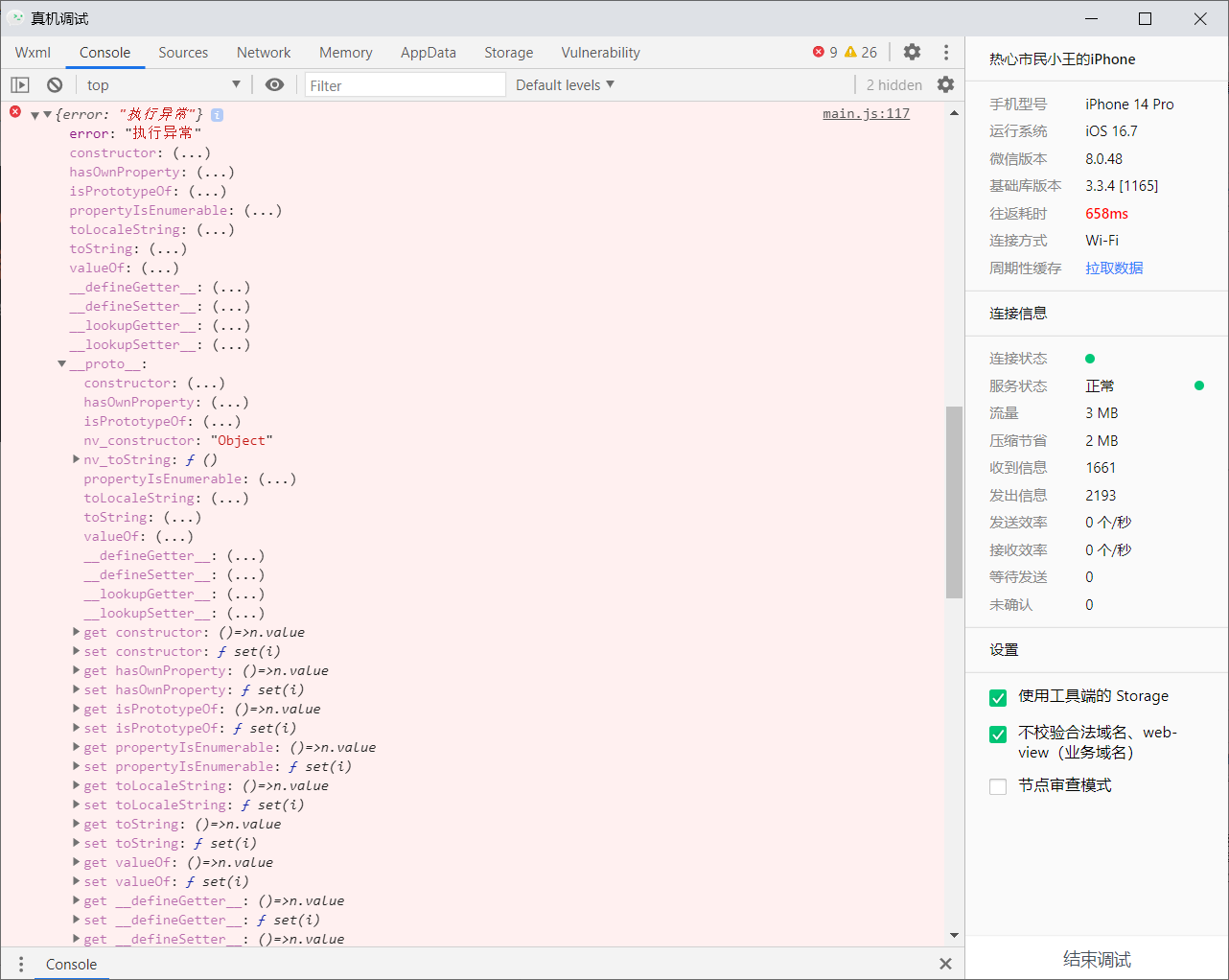Image resolution: width=1229 pixels, height=980 pixels.
Task: Enable 节点审查模式 checkbox
Action: coord(998,786)
